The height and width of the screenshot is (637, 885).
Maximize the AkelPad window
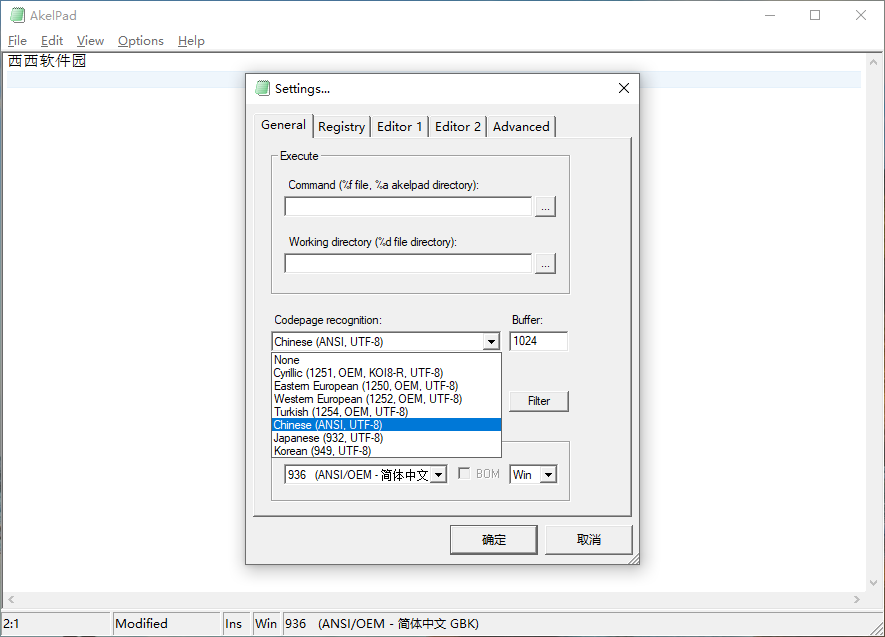815,15
